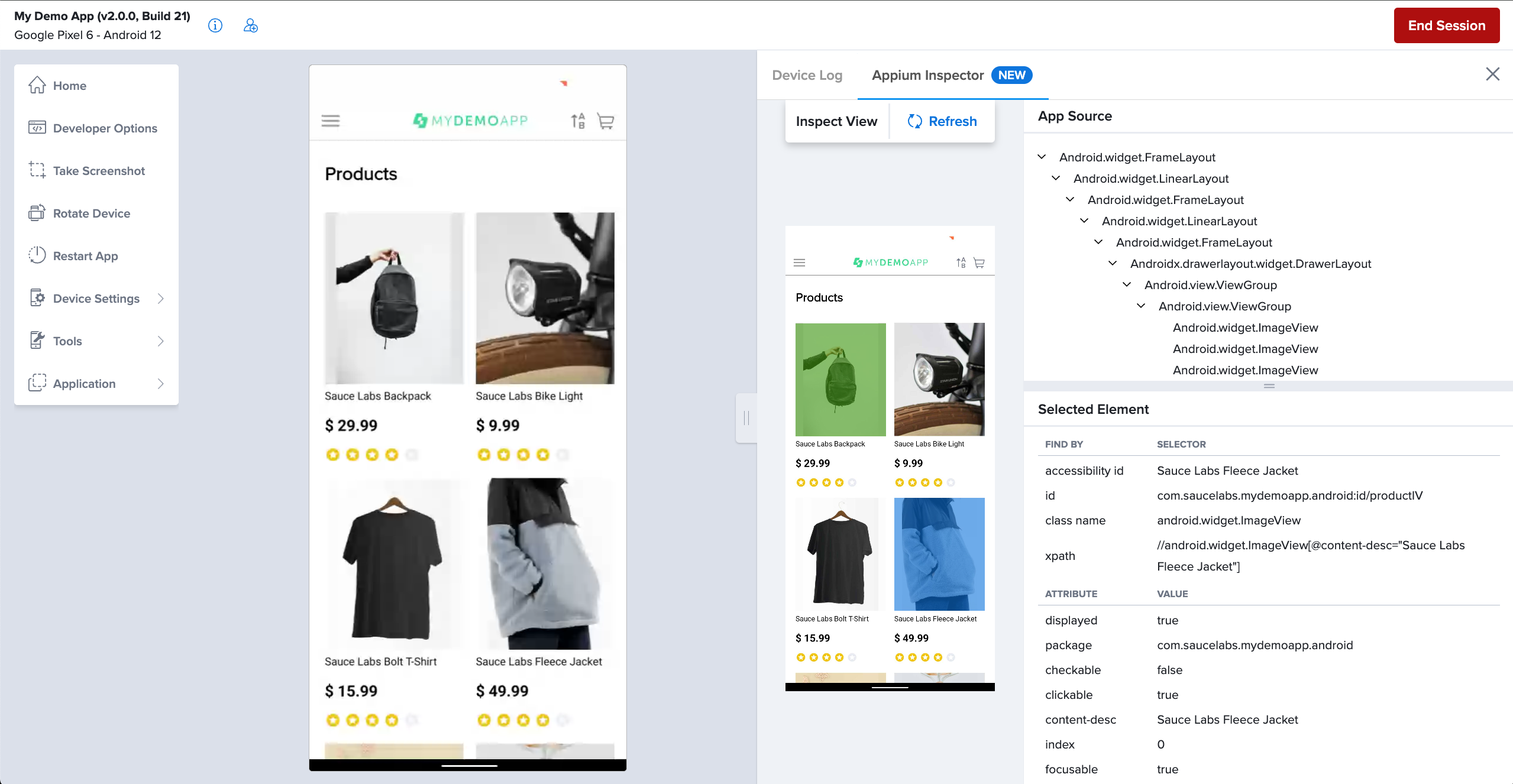Toggle Developer Options in sidebar
Viewport: 1513px width, 784px height.
[105, 128]
